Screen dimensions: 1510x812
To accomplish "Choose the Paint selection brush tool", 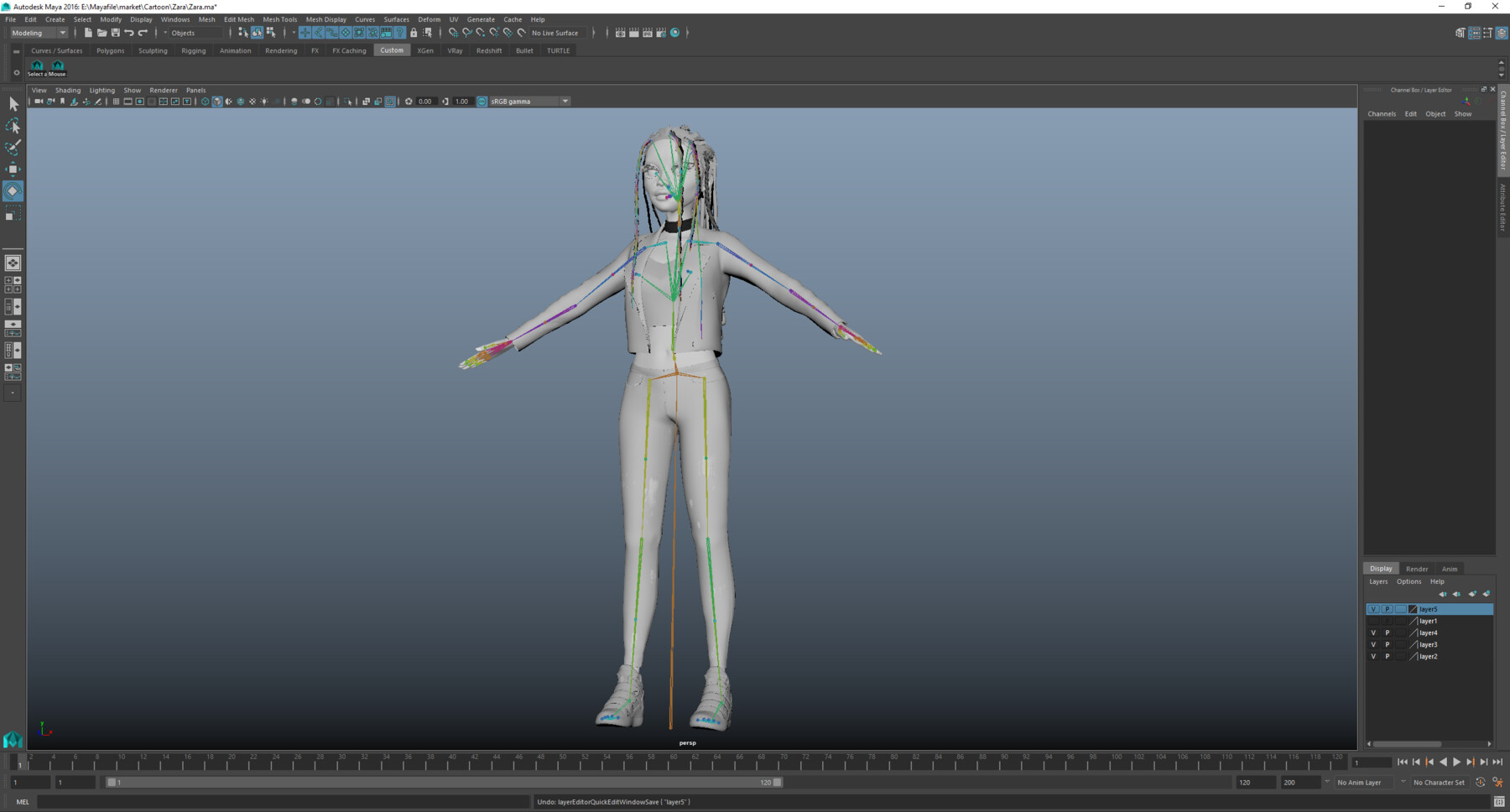I will [13, 148].
